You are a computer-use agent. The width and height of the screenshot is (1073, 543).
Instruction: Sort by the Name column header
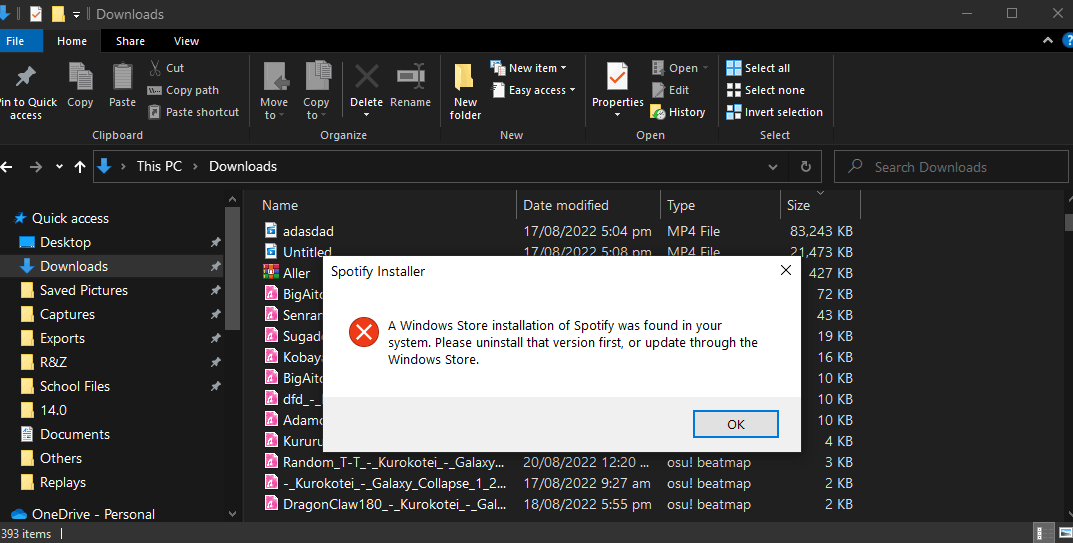388,205
